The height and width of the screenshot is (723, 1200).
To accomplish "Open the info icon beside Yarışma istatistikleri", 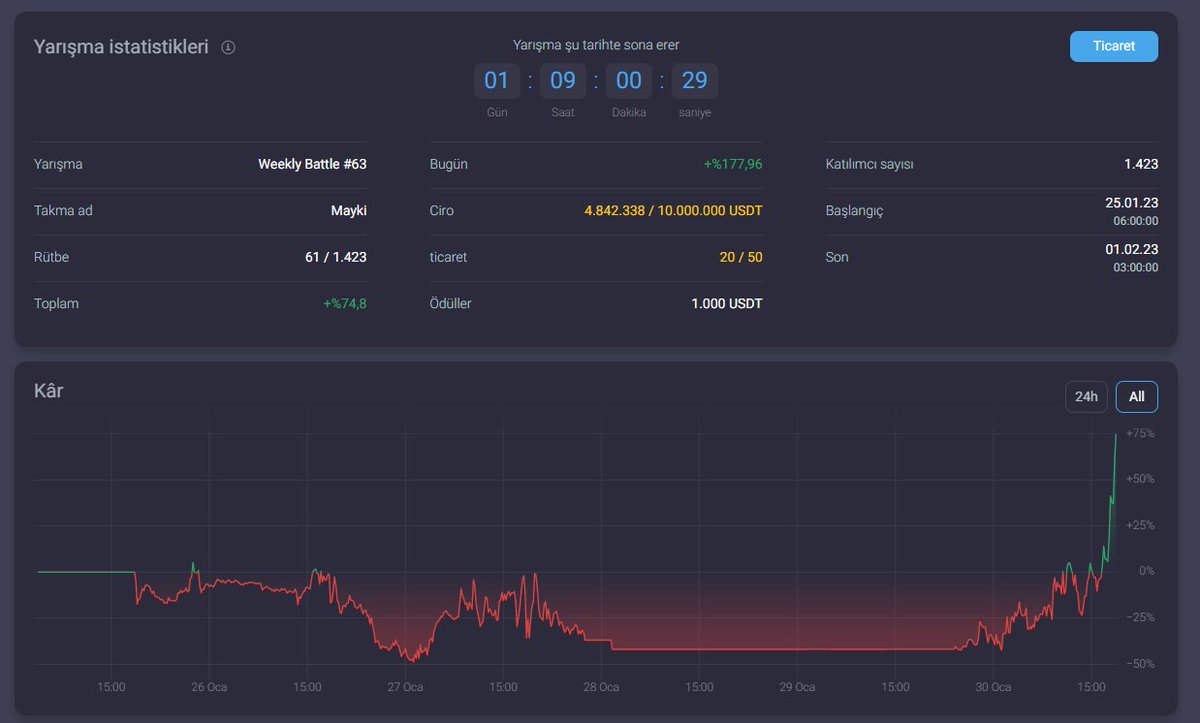I will 228,47.
